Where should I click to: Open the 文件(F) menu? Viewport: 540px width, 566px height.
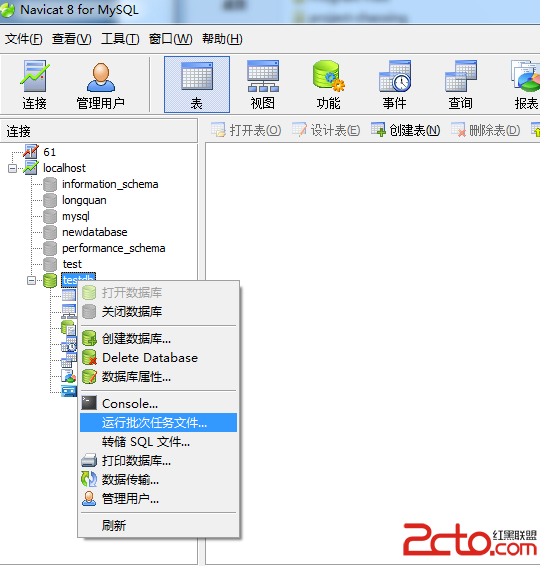tap(23, 39)
